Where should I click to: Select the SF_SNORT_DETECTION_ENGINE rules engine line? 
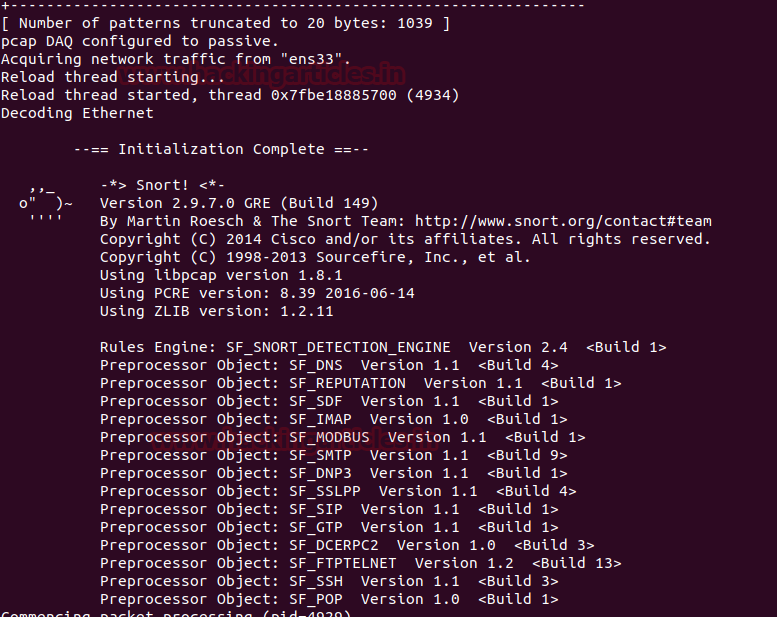pos(383,347)
